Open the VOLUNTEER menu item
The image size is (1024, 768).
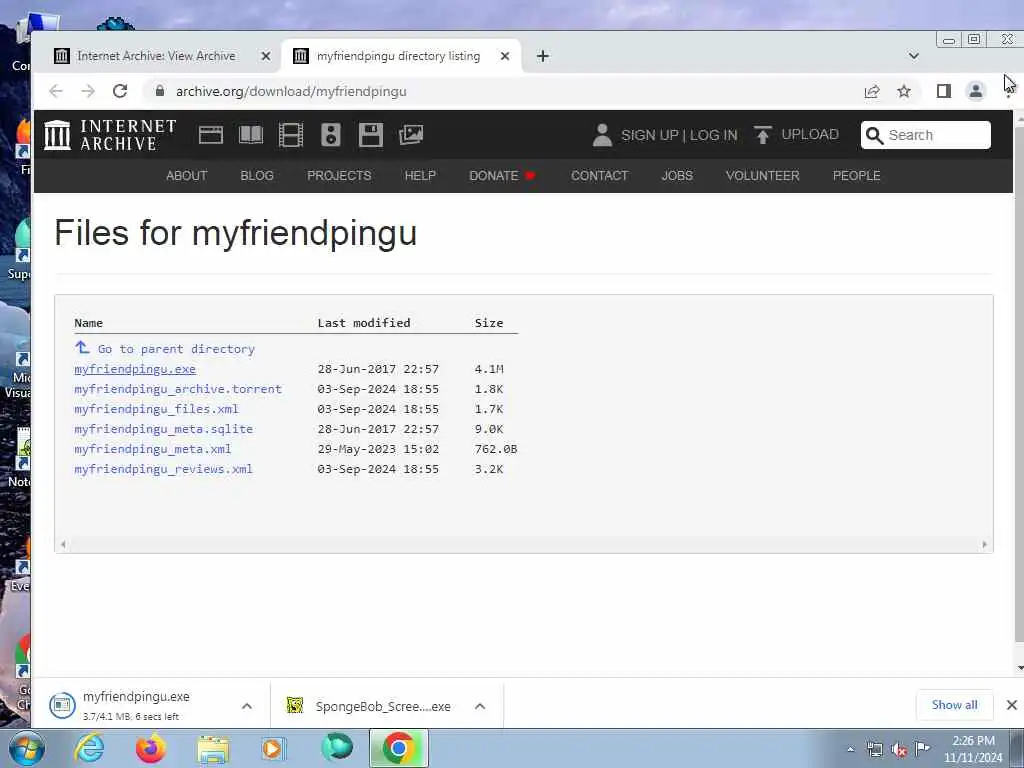point(762,176)
